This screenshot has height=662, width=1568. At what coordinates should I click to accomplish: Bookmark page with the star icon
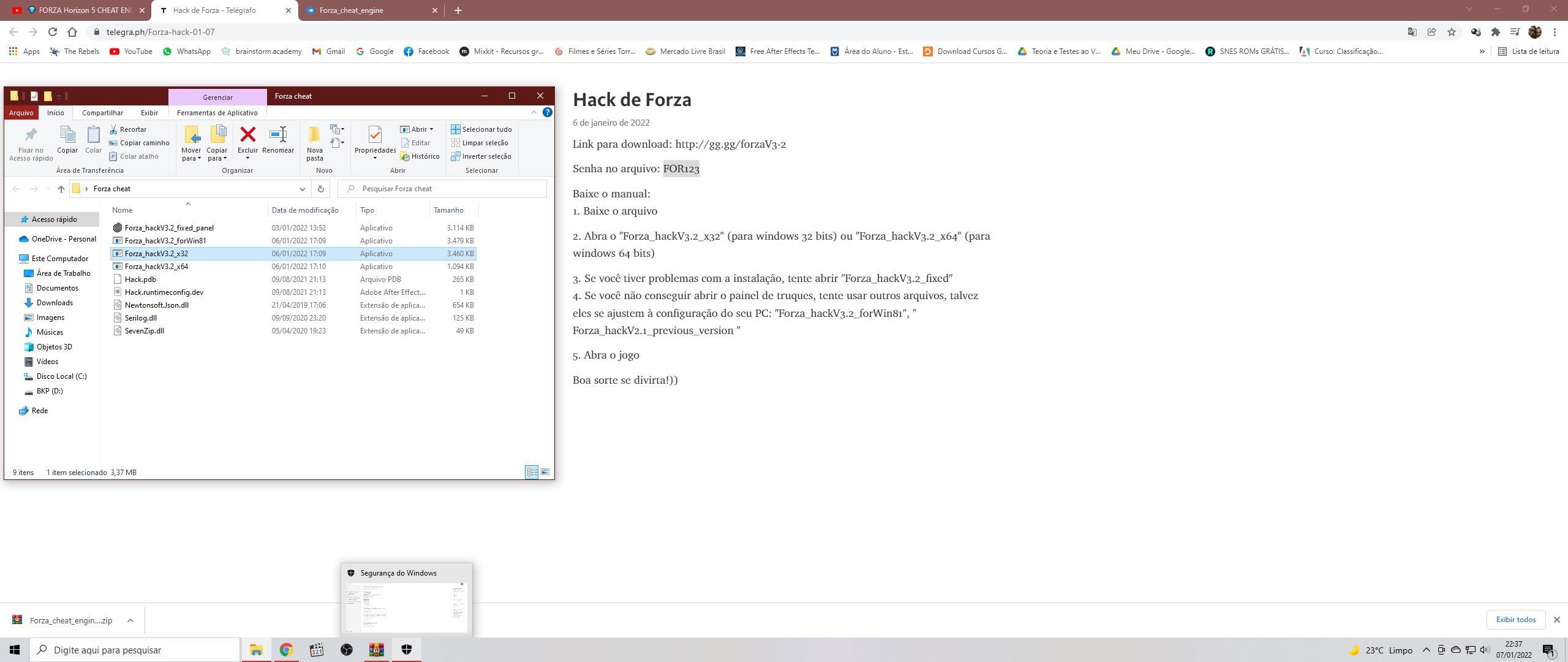[1452, 32]
